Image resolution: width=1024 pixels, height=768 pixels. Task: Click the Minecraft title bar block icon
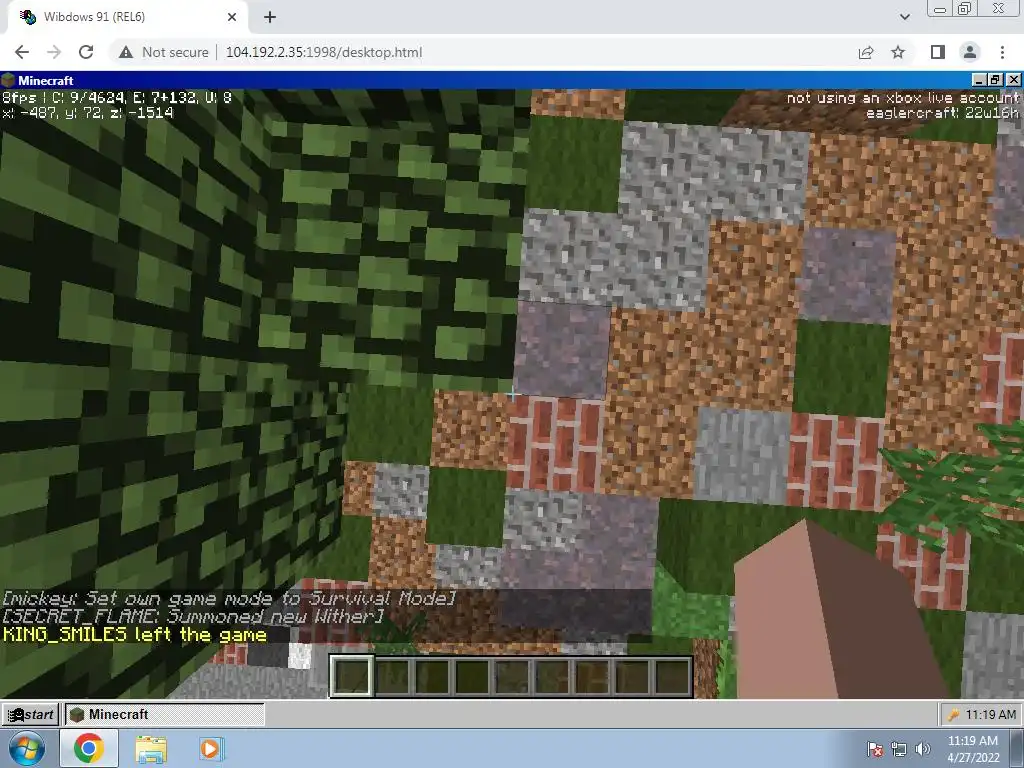[x=8, y=80]
